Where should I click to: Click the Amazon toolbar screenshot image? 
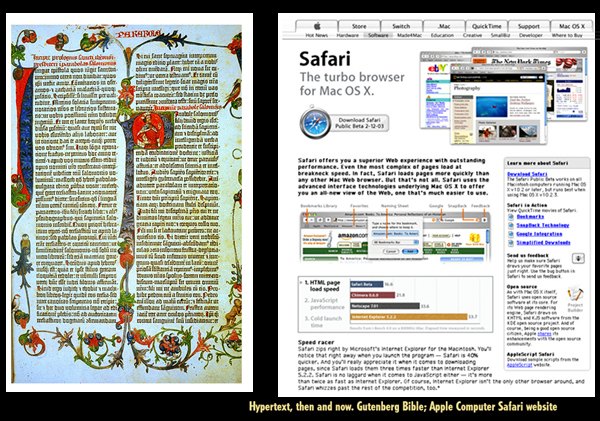[395, 238]
